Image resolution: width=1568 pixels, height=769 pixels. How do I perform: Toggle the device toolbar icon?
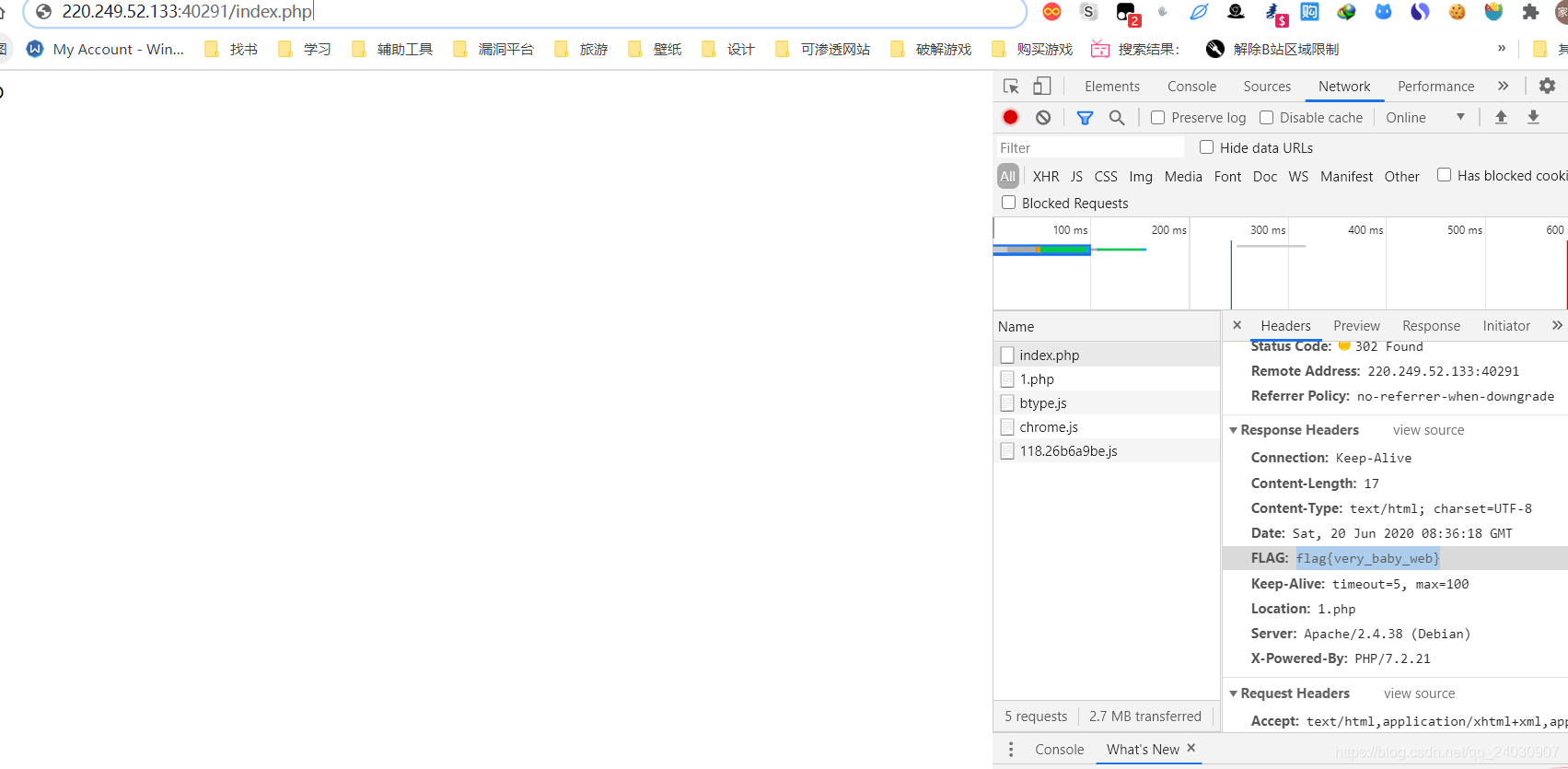tap(1042, 87)
